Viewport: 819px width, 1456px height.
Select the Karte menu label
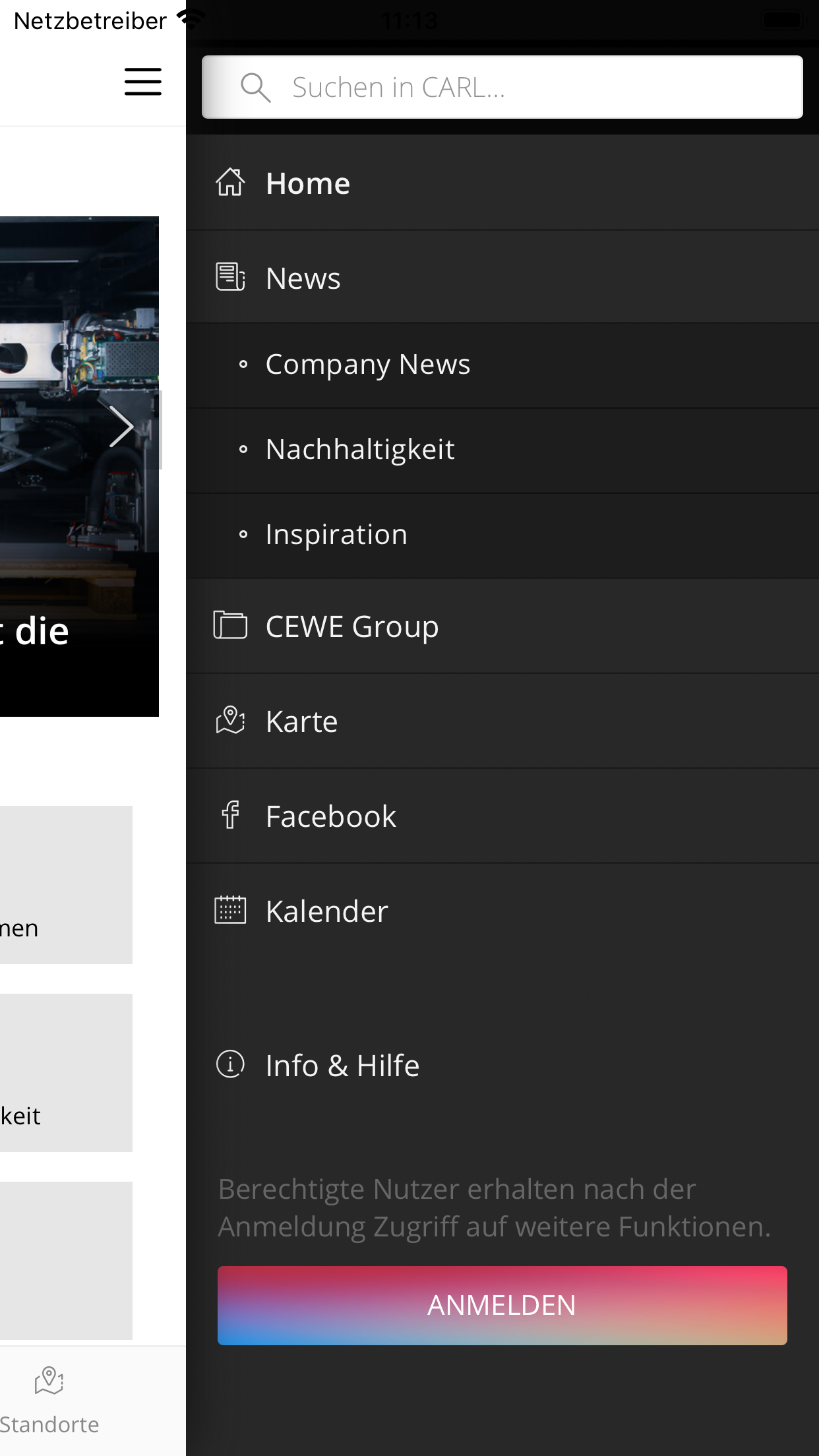coord(301,721)
